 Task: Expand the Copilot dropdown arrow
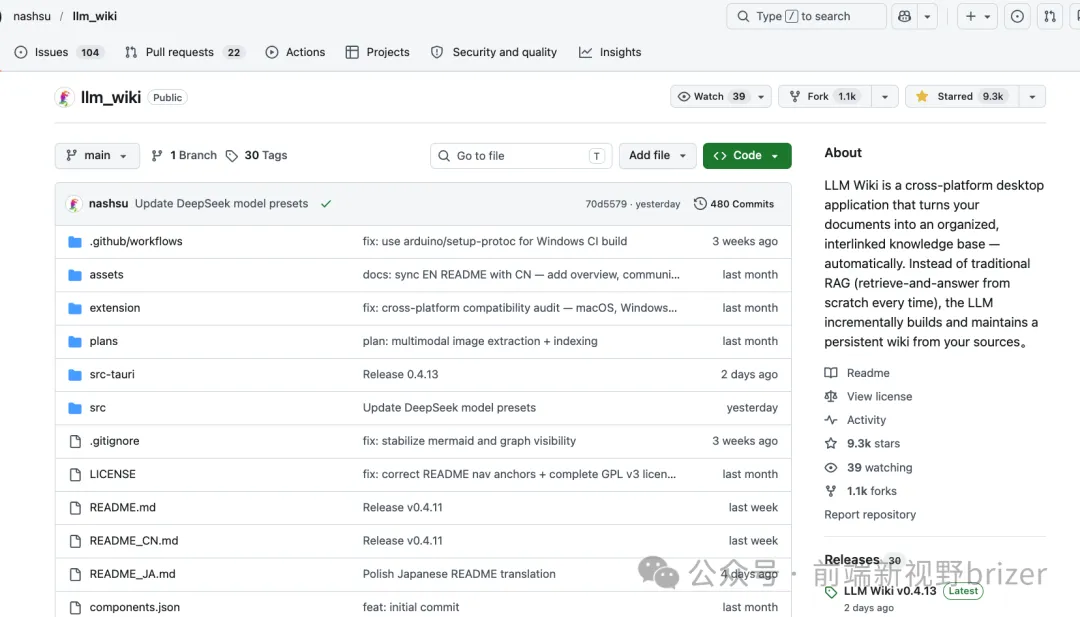coord(927,17)
